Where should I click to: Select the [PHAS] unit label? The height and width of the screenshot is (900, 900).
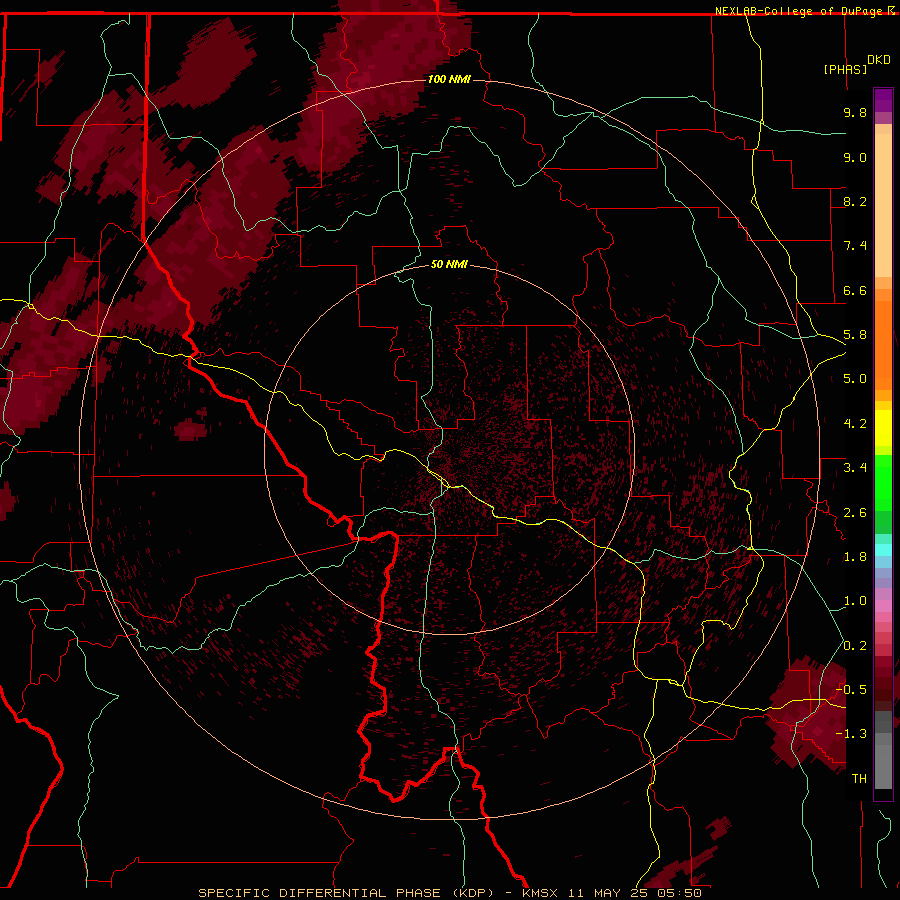845,69
